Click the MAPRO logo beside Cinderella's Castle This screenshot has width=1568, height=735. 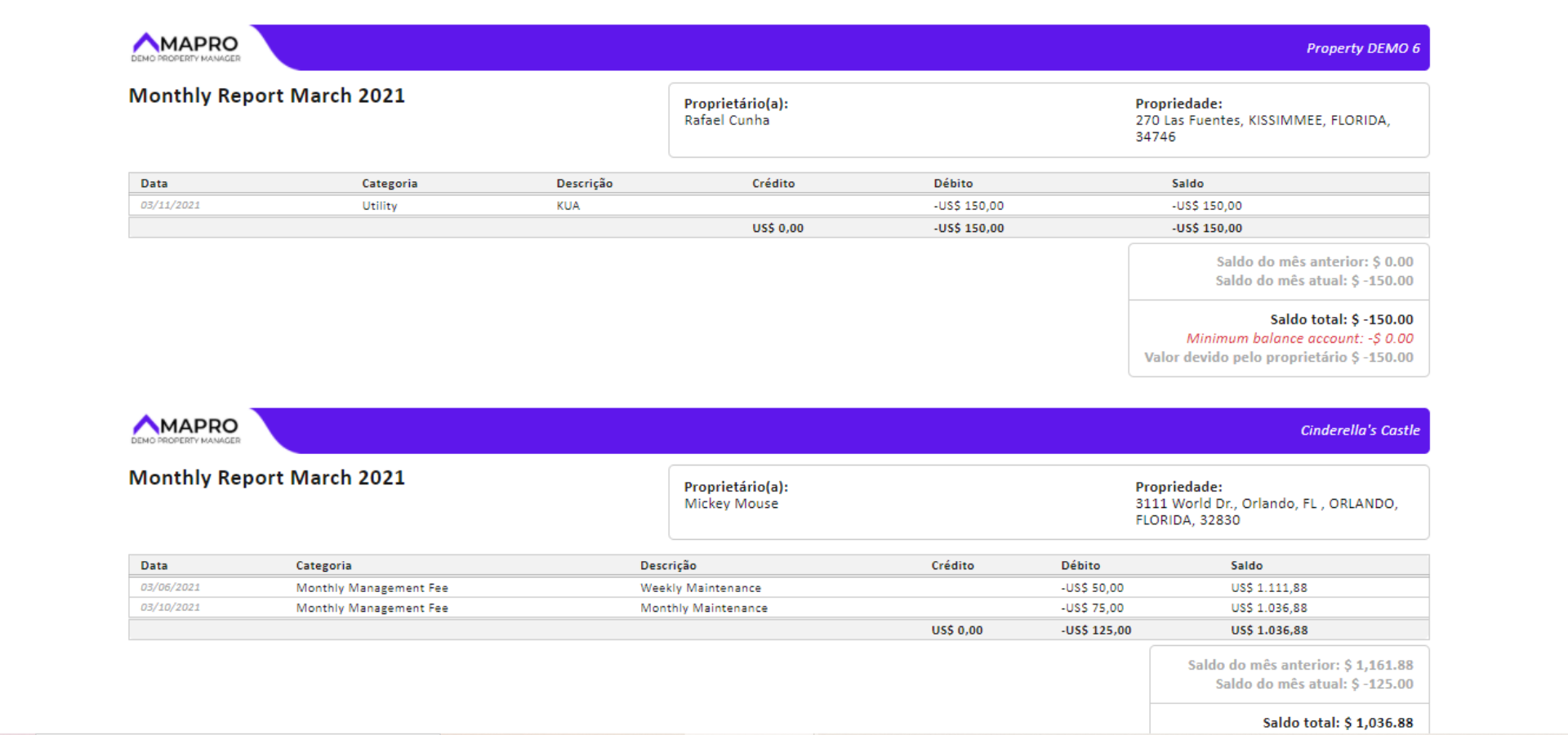(x=185, y=430)
